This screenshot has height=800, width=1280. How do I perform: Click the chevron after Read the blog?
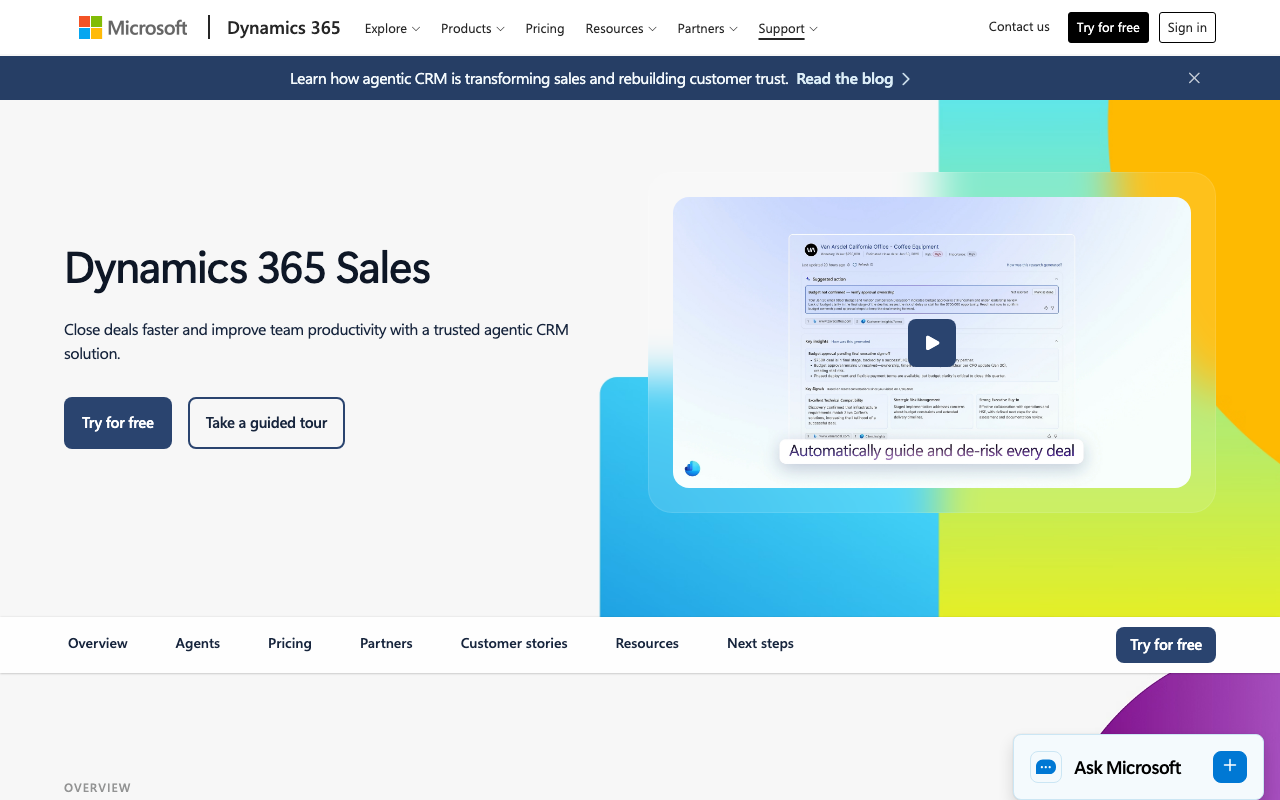(905, 78)
